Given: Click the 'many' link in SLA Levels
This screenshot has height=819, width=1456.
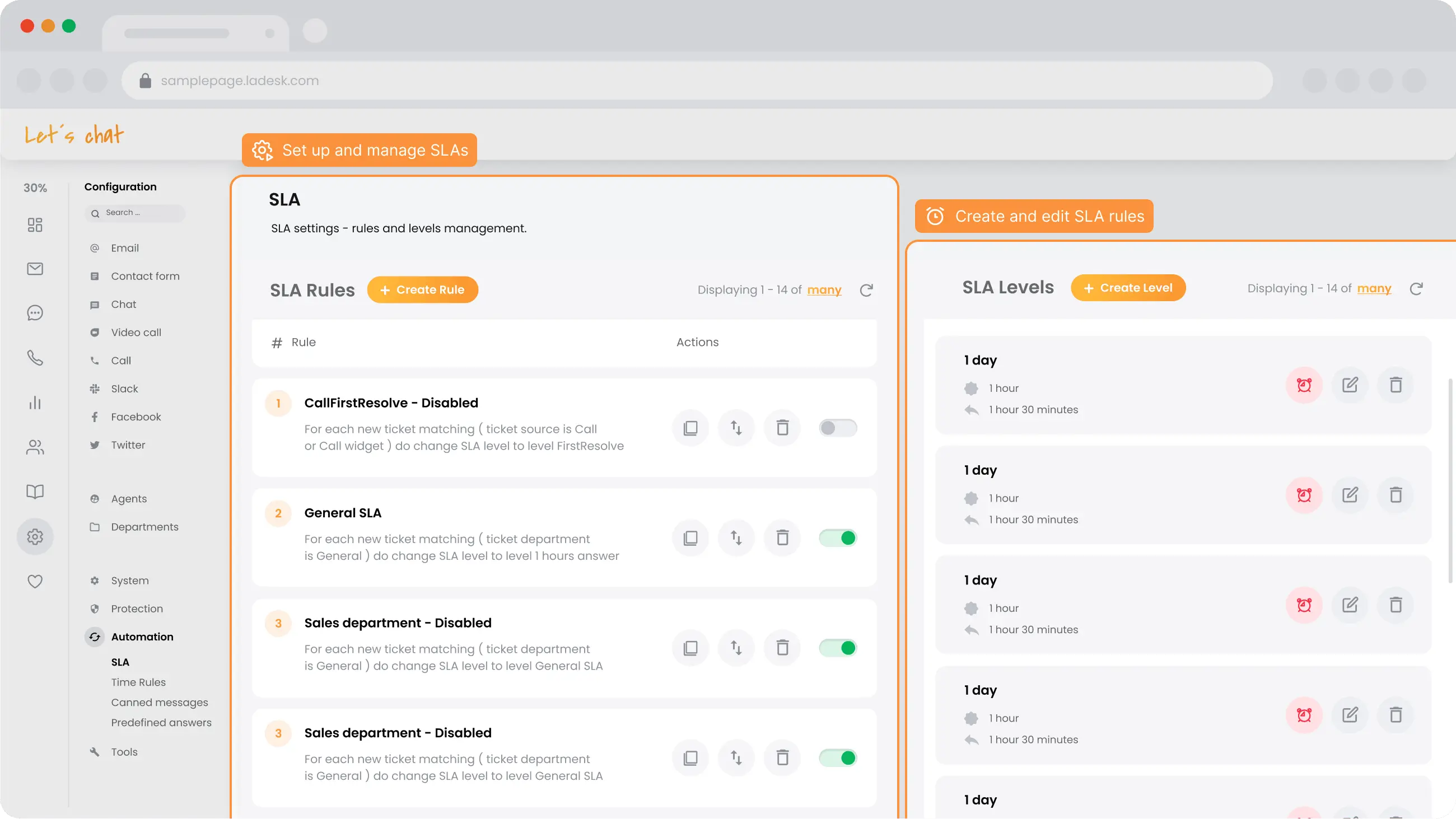Looking at the screenshot, I should (x=1374, y=288).
